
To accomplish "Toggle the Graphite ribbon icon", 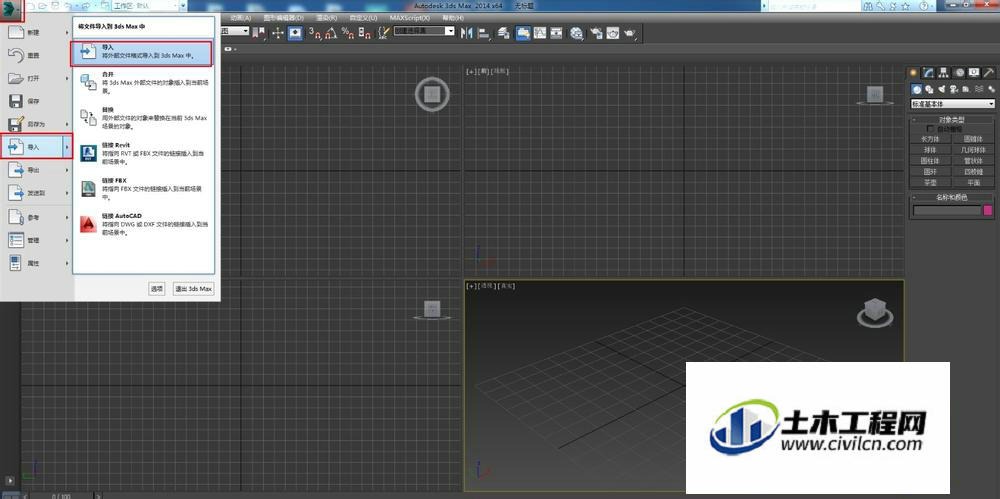I will pos(523,33).
